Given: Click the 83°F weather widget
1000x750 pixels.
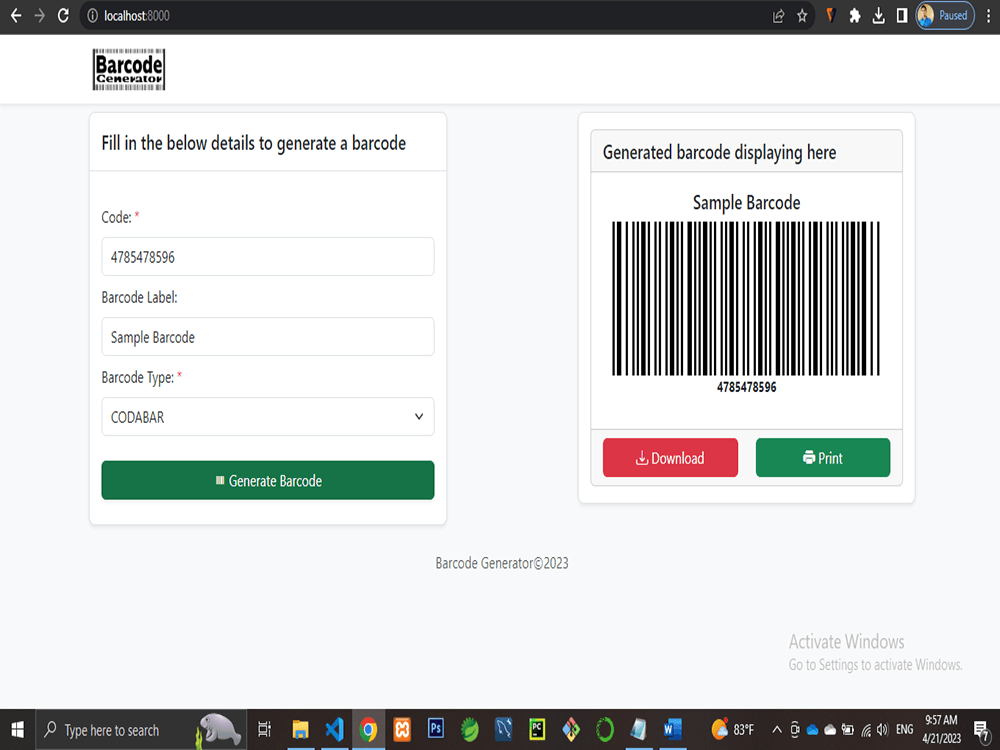Looking at the screenshot, I should [x=733, y=729].
